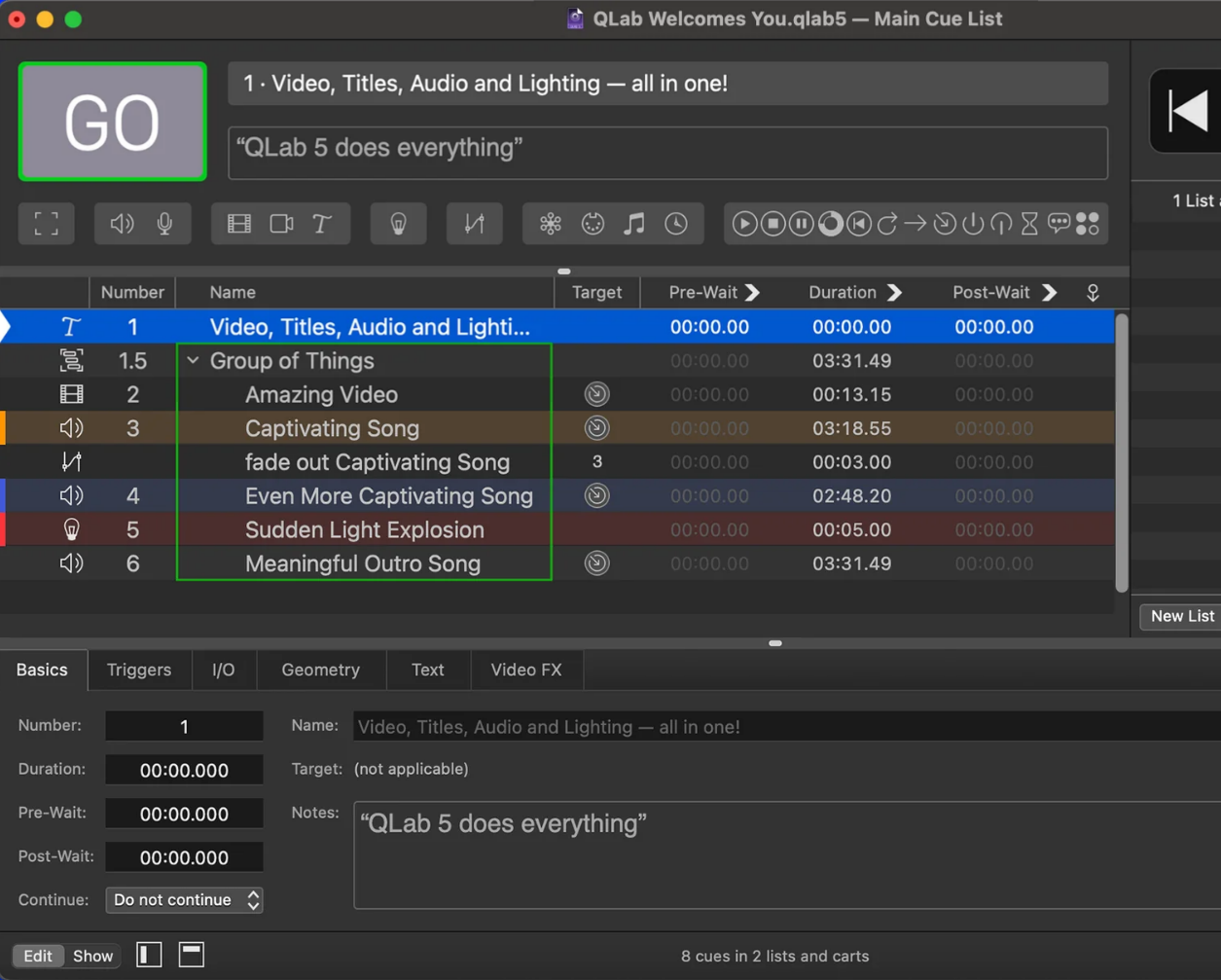Toggle the inspector panel layout icon
Screen dimensions: 1221x980
coord(192,955)
